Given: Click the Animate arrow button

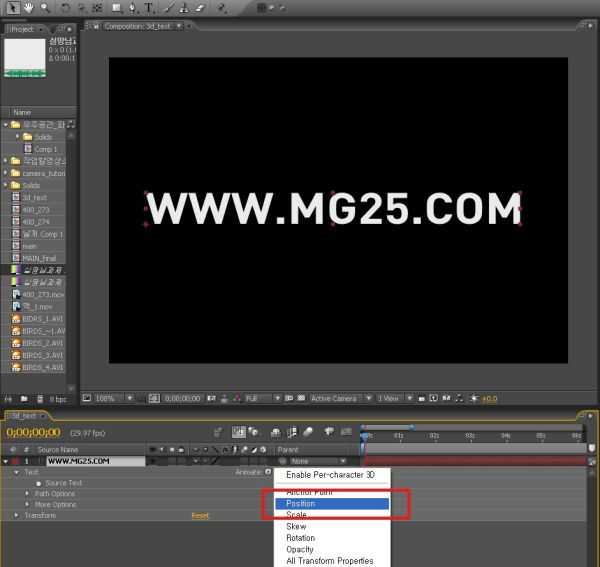Looking at the screenshot, I should (268, 472).
